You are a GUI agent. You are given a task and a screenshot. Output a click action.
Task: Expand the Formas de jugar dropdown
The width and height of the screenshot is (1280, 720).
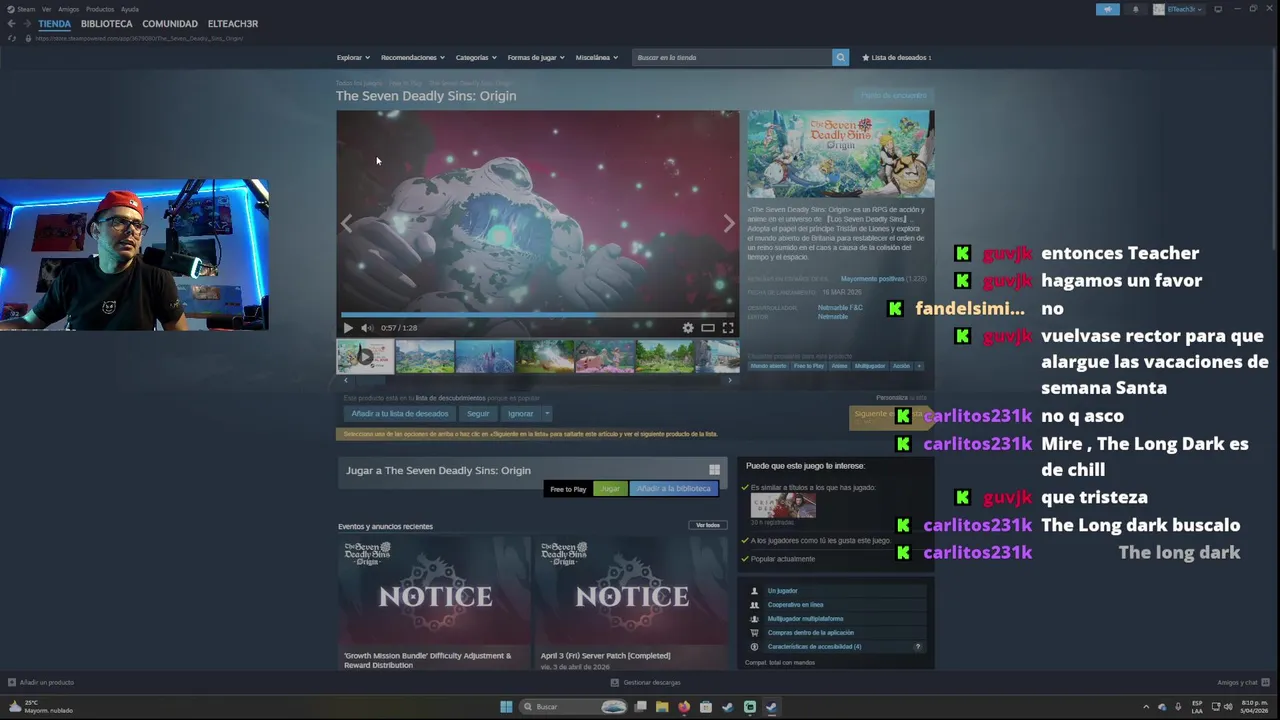click(536, 57)
